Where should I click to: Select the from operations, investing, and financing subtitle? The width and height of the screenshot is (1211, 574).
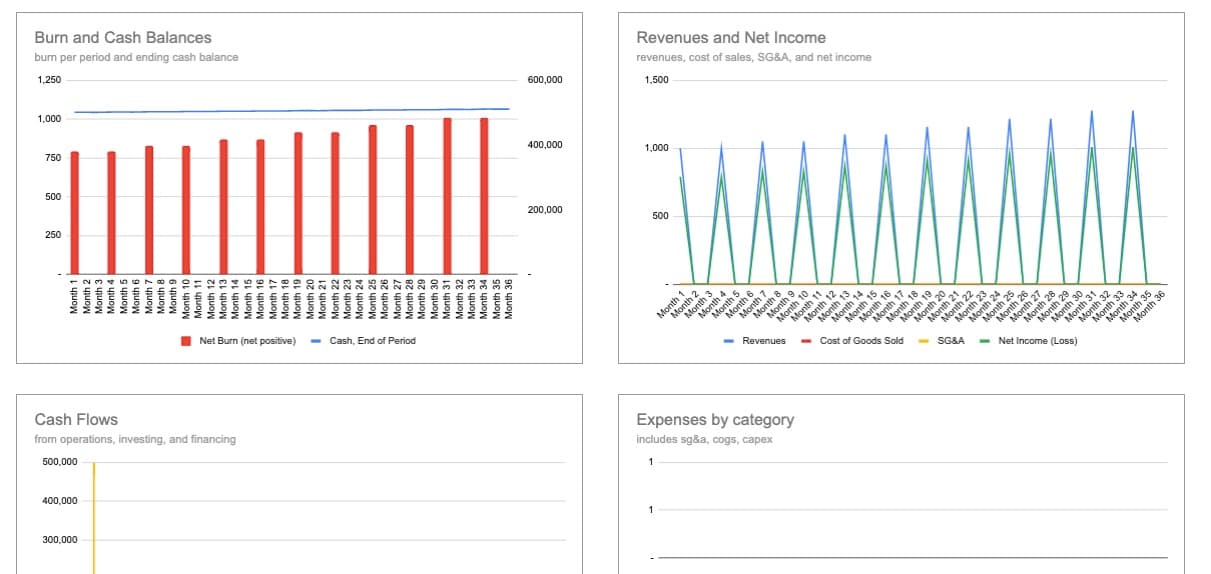click(x=135, y=440)
